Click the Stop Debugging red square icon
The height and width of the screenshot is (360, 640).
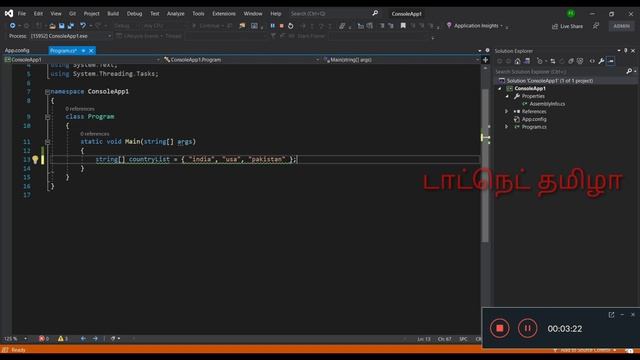point(282,26)
